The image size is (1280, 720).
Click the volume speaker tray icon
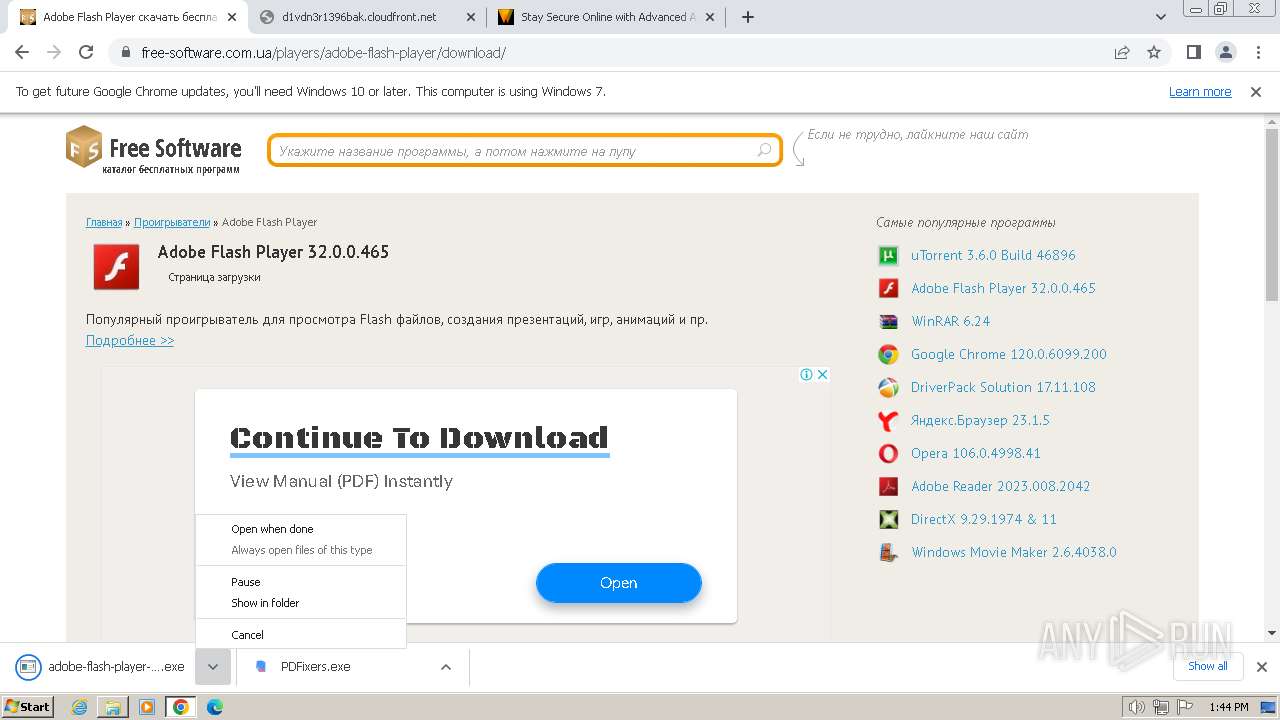tap(1137, 707)
